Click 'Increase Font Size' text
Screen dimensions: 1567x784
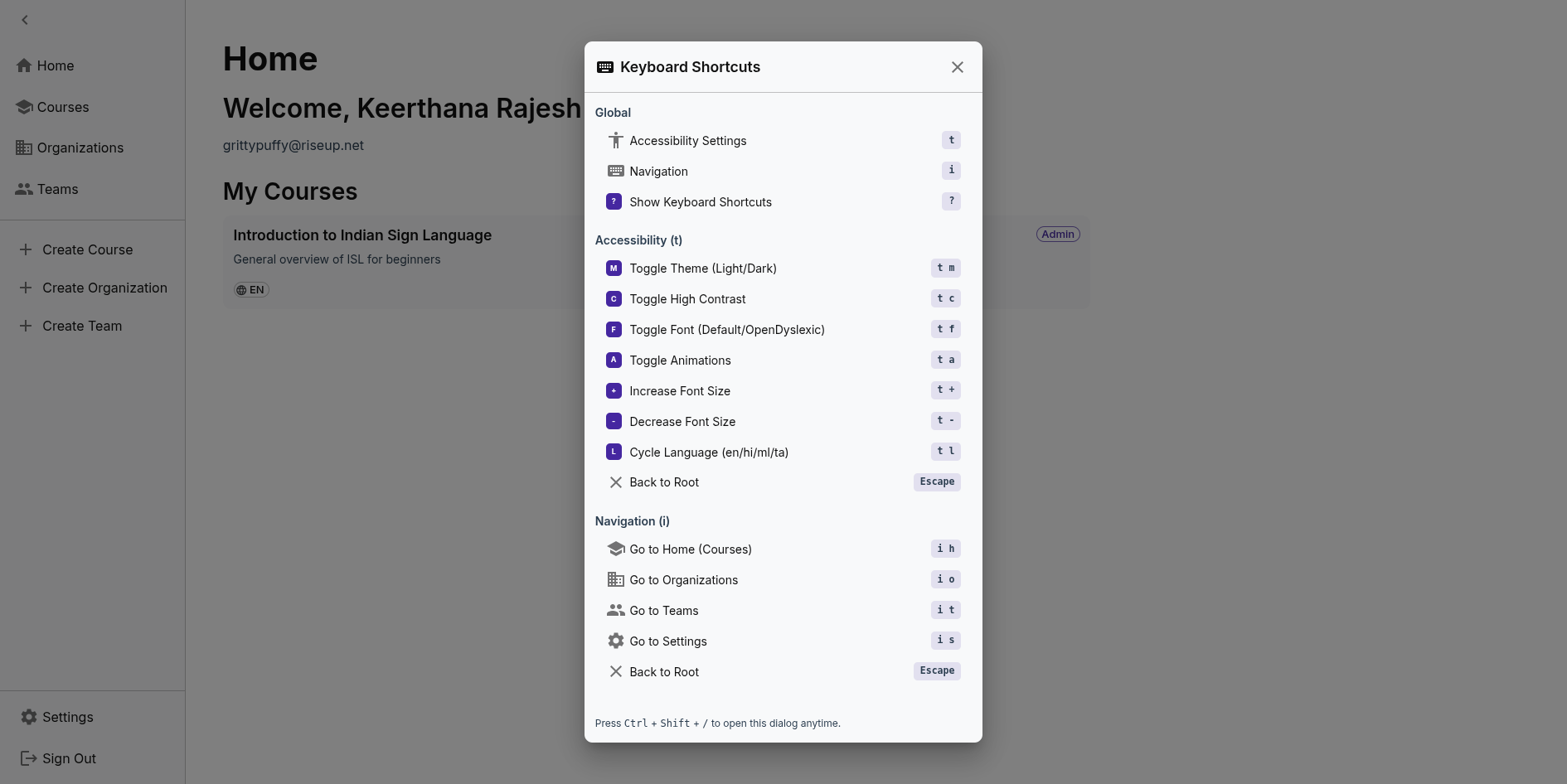pos(680,391)
